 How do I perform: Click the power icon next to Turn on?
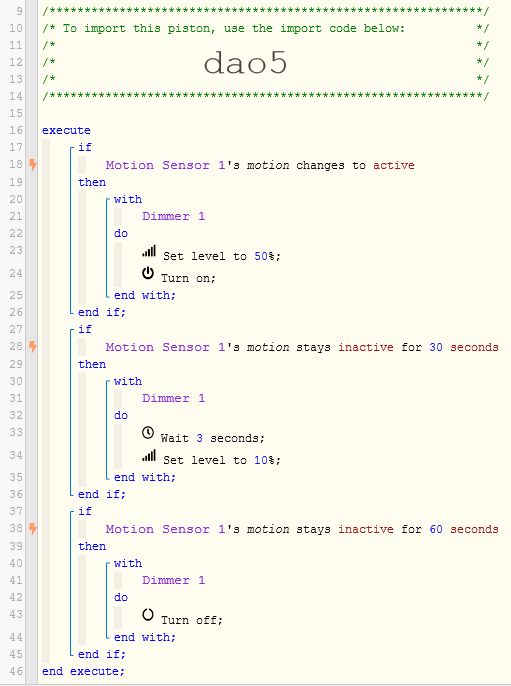point(148,273)
